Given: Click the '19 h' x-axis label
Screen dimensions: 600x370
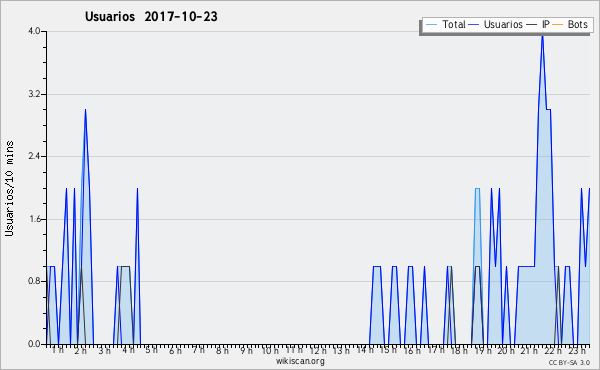Looking at the screenshot, I should [483, 350].
